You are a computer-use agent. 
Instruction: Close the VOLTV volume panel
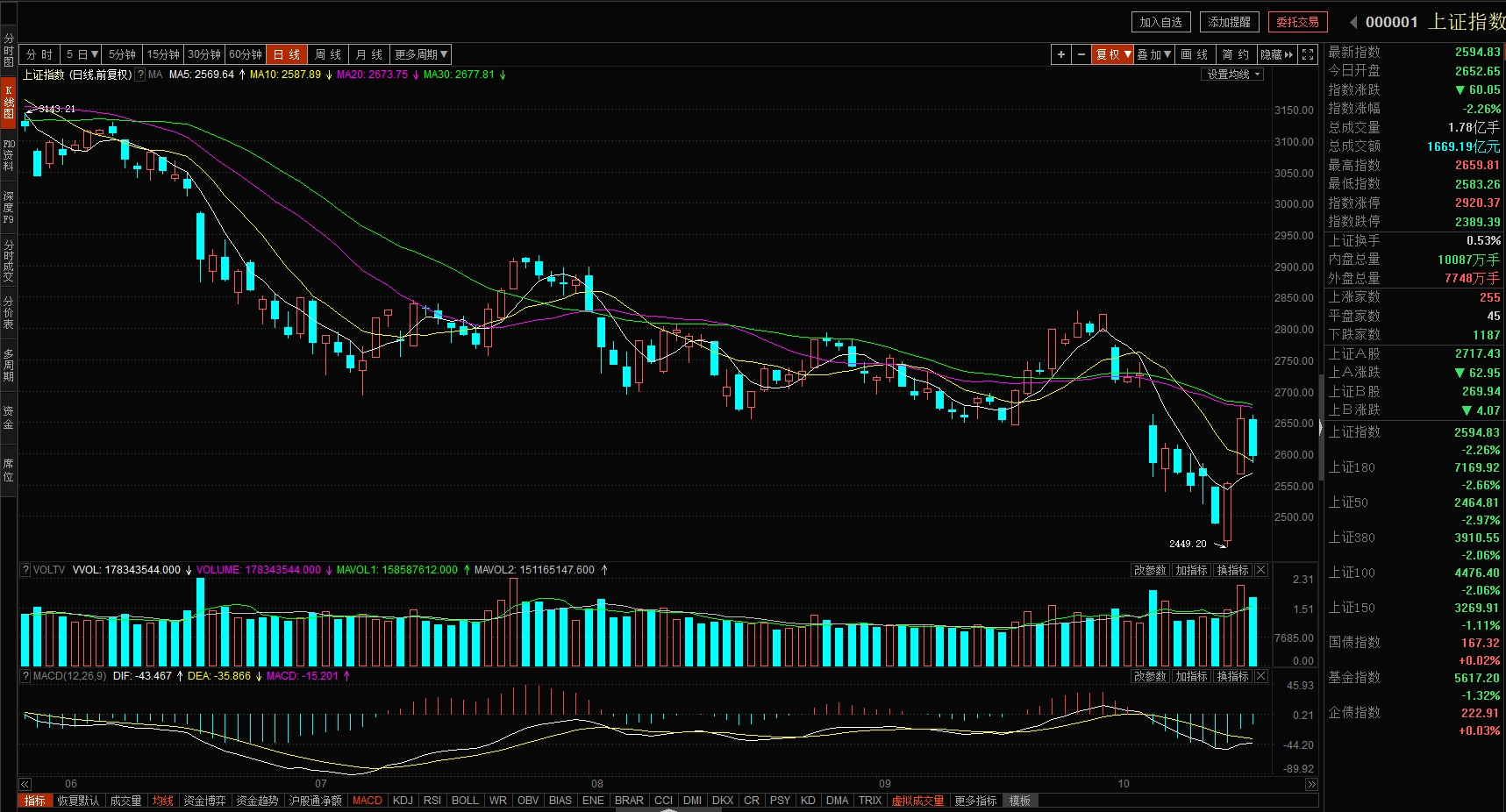(x=1261, y=570)
